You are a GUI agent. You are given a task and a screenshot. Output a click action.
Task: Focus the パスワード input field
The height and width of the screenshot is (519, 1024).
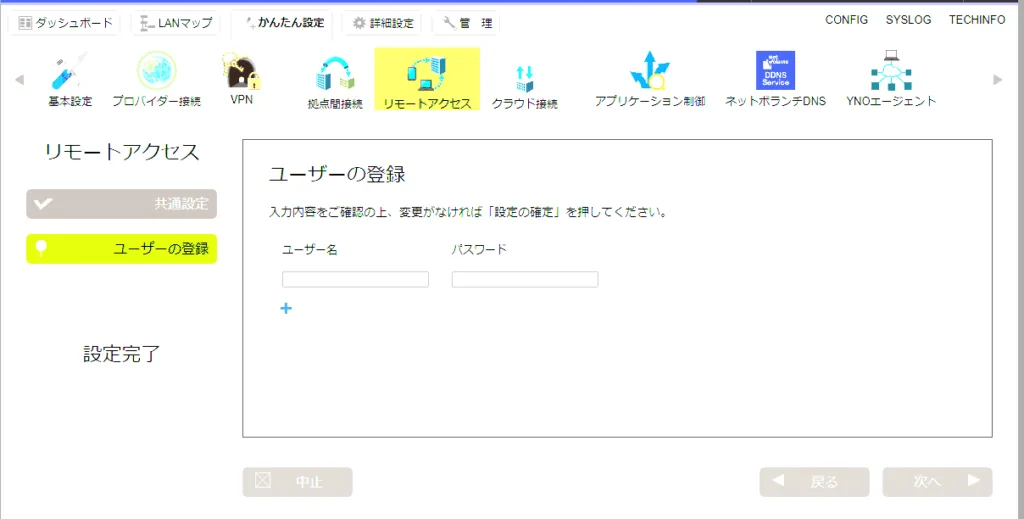coord(525,279)
